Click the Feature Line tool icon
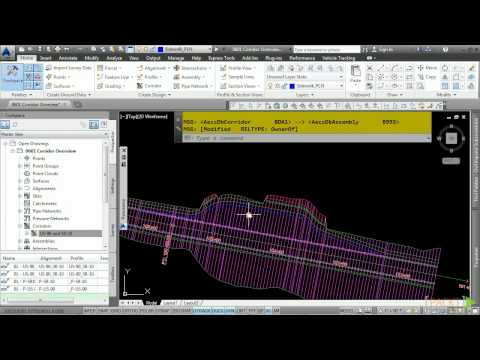Image resolution: width=480 pixels, height=360 pixels. point(100,77)
